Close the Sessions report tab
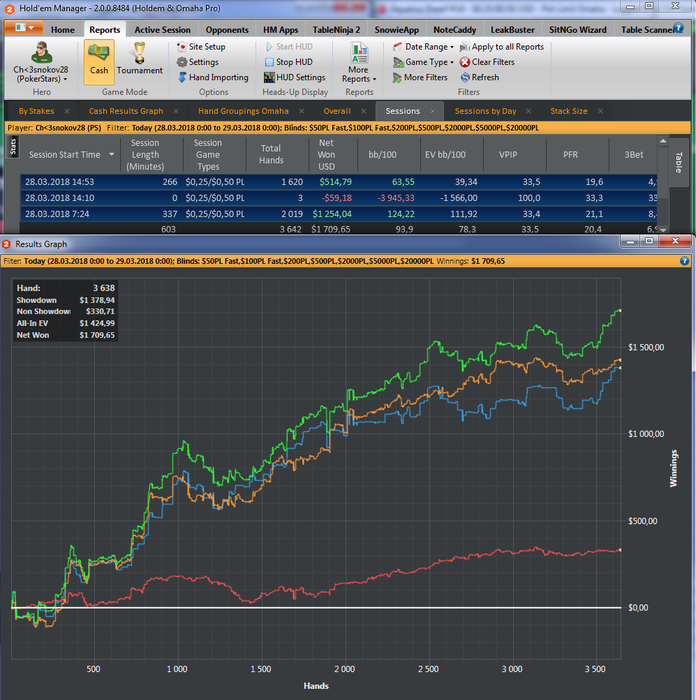696x700 pixels. 433,111
